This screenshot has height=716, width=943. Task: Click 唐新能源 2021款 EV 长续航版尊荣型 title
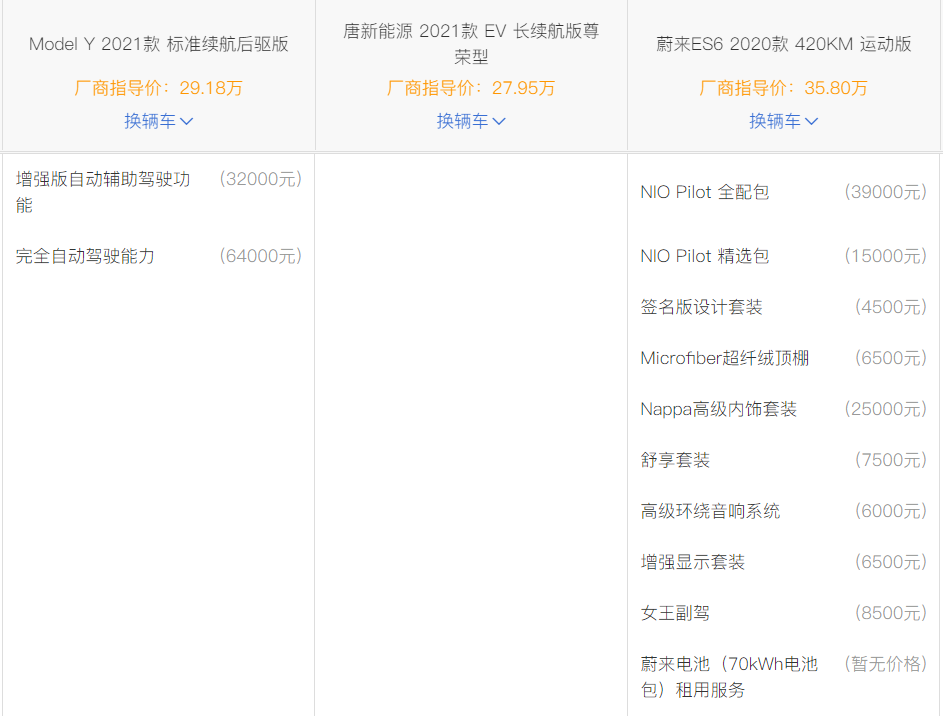(x=471, y=43)
